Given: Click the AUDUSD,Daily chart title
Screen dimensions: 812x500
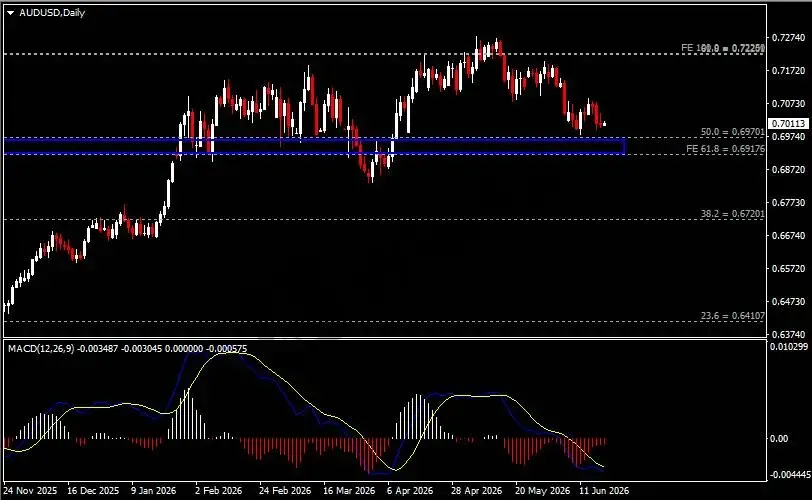Looking at the screenshot, I should pyautogui.click(x=52, y=13).
